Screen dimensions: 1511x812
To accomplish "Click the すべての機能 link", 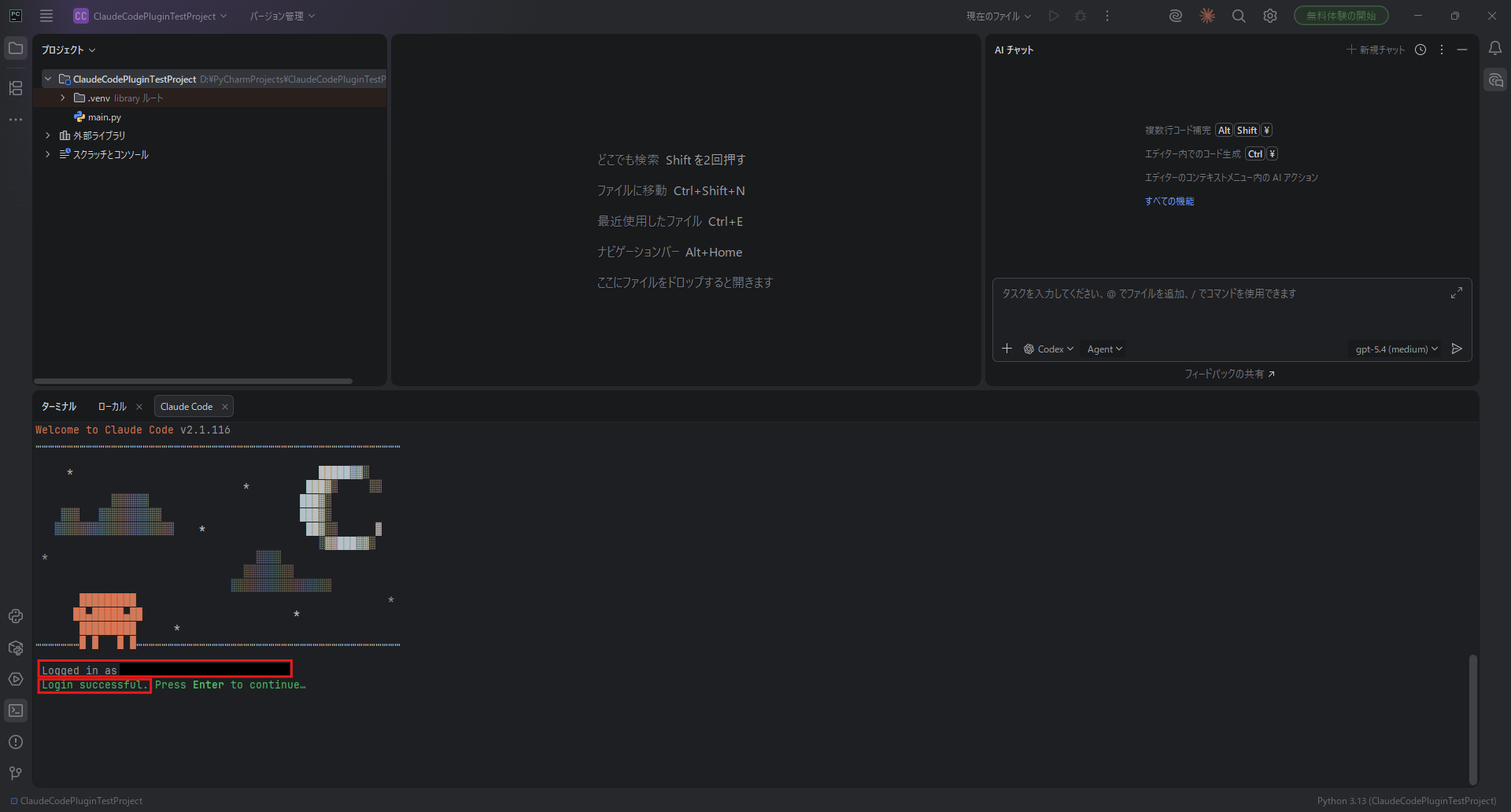I will (1169, 201).
